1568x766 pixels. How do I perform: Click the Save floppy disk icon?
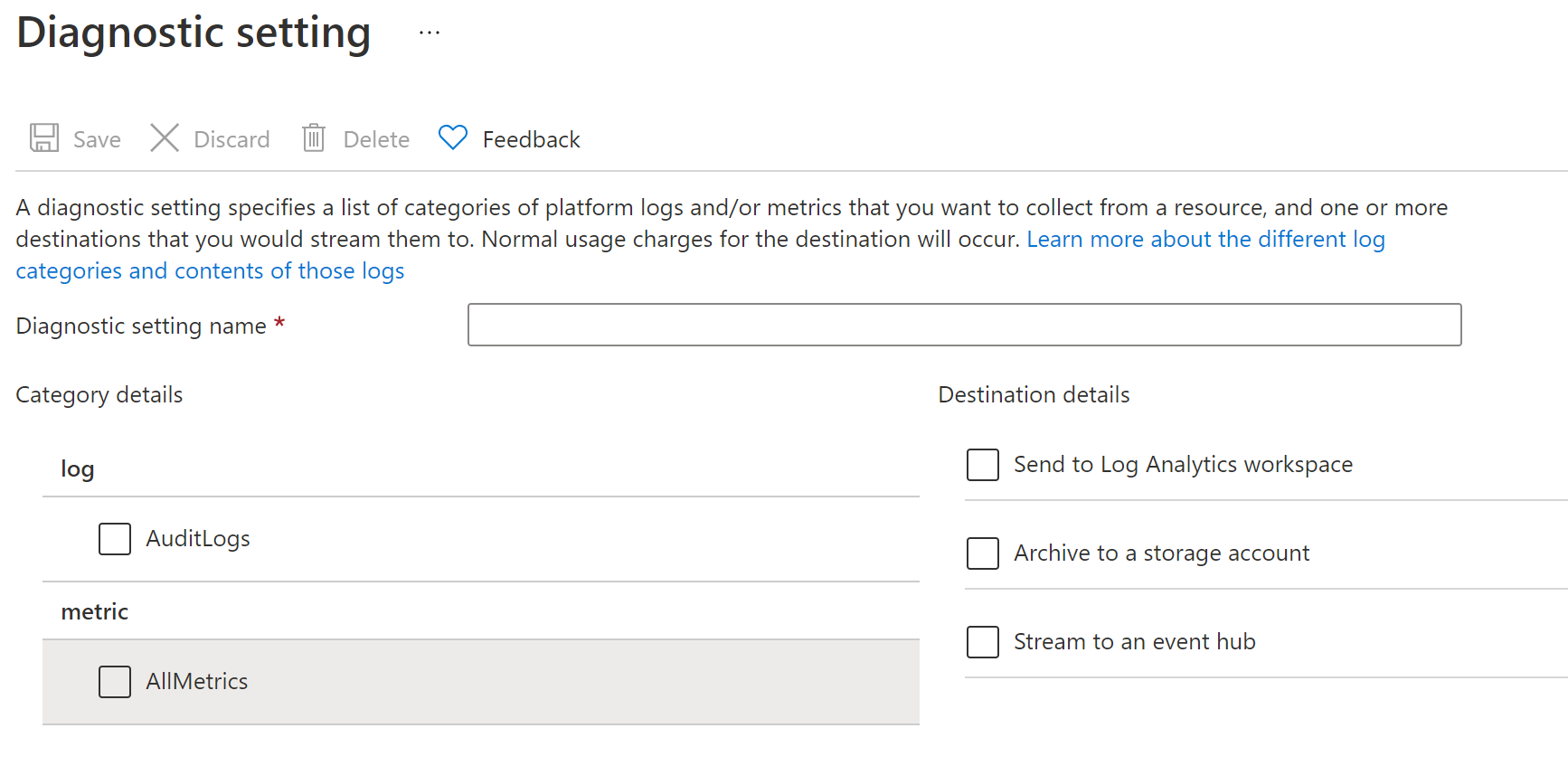(44, 138)
